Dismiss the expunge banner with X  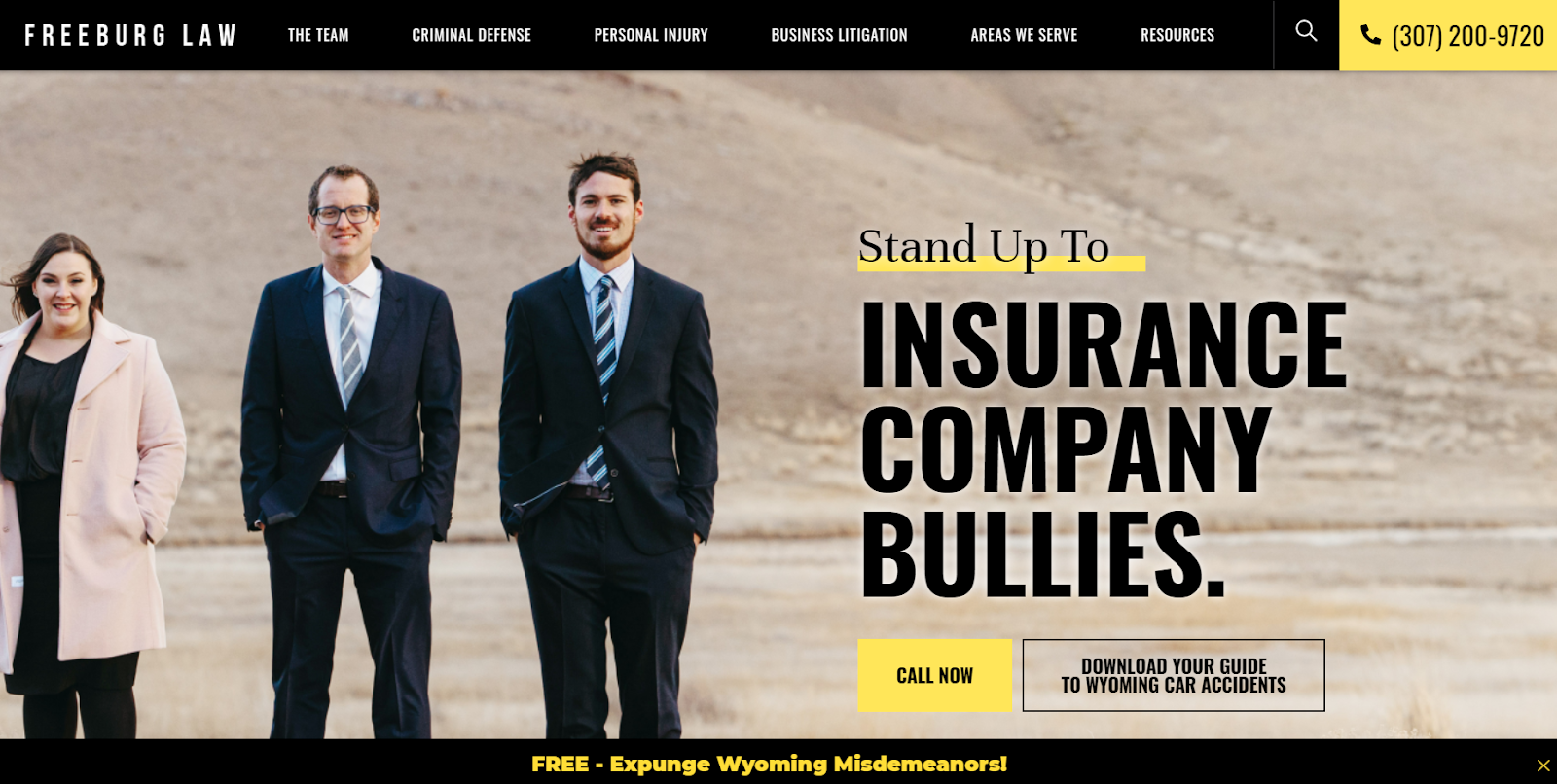(1543, 766)
